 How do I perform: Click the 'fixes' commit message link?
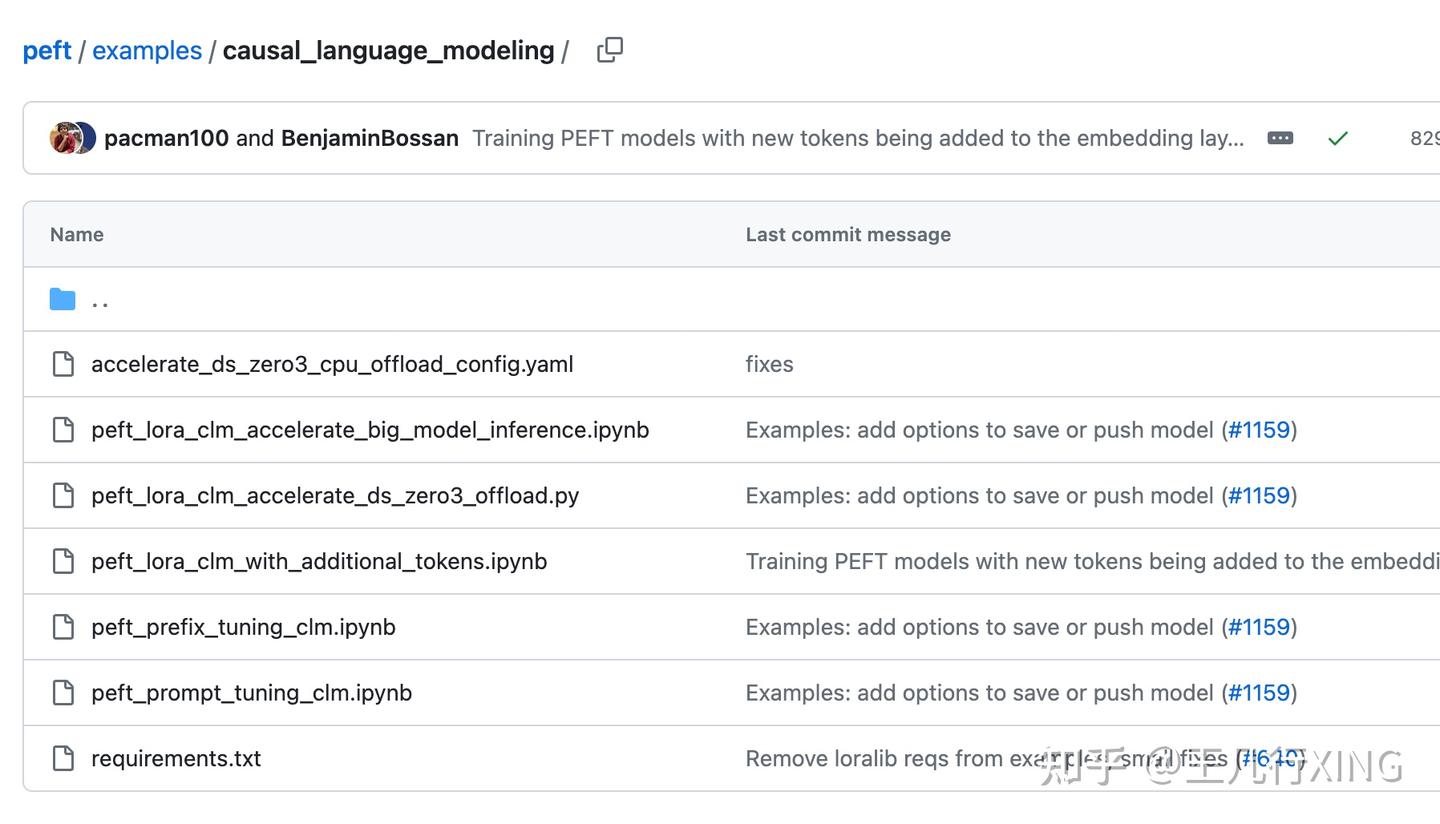[x=769, y=364]
